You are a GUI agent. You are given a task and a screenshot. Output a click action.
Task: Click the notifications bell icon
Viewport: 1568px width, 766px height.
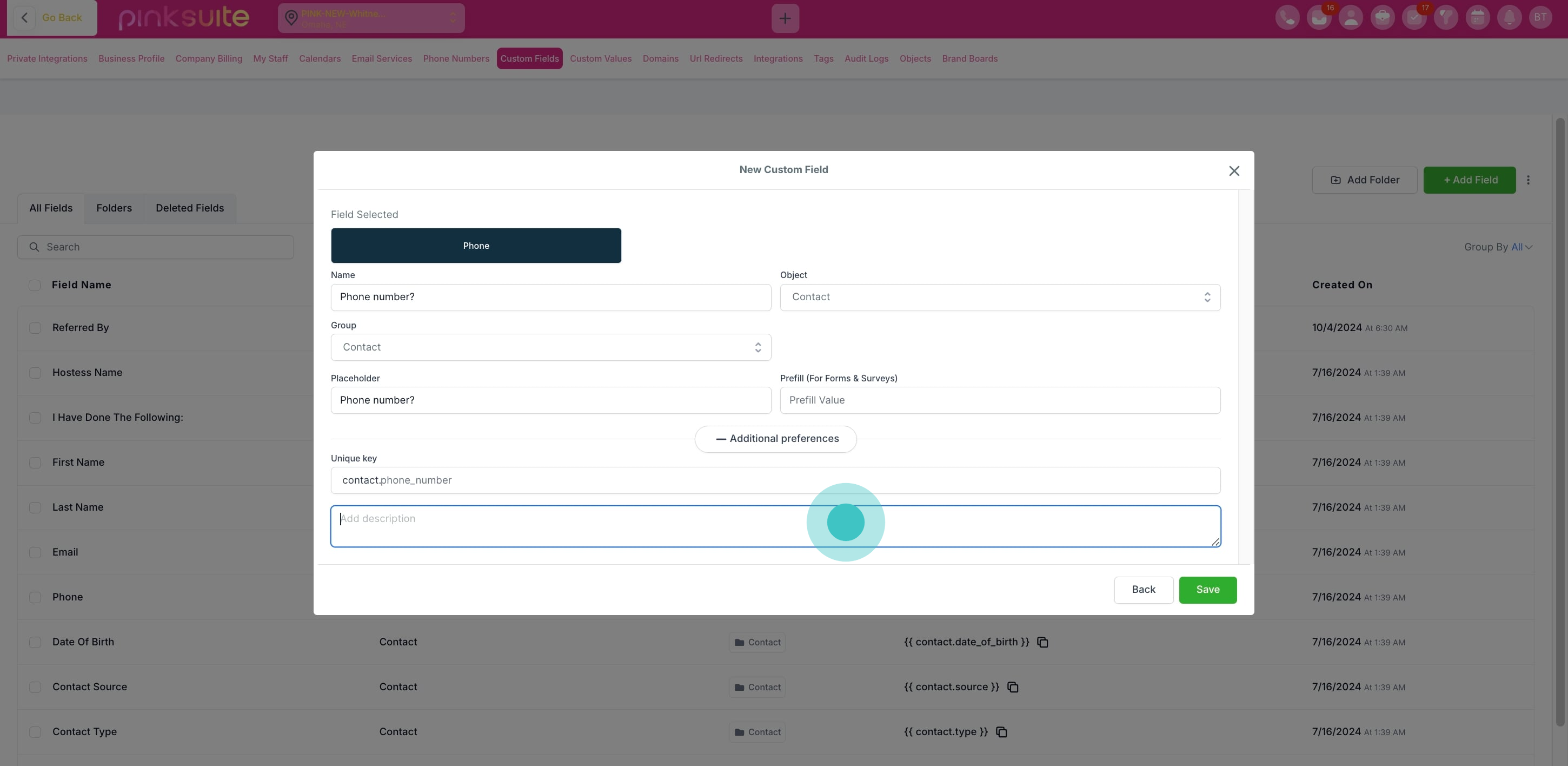click(x=1509, y=18)
